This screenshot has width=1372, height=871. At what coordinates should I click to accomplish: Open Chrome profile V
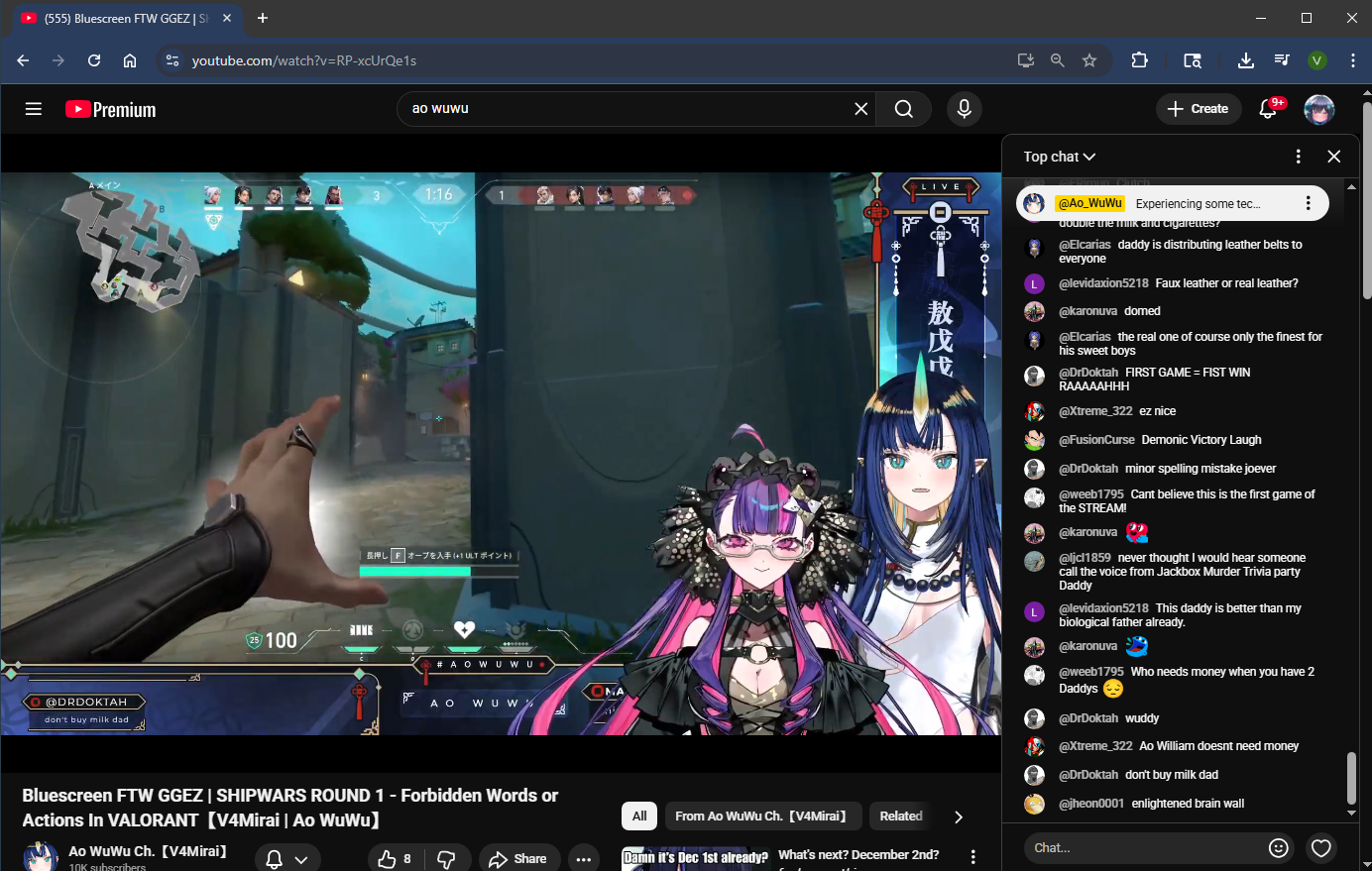[1317, 60]
